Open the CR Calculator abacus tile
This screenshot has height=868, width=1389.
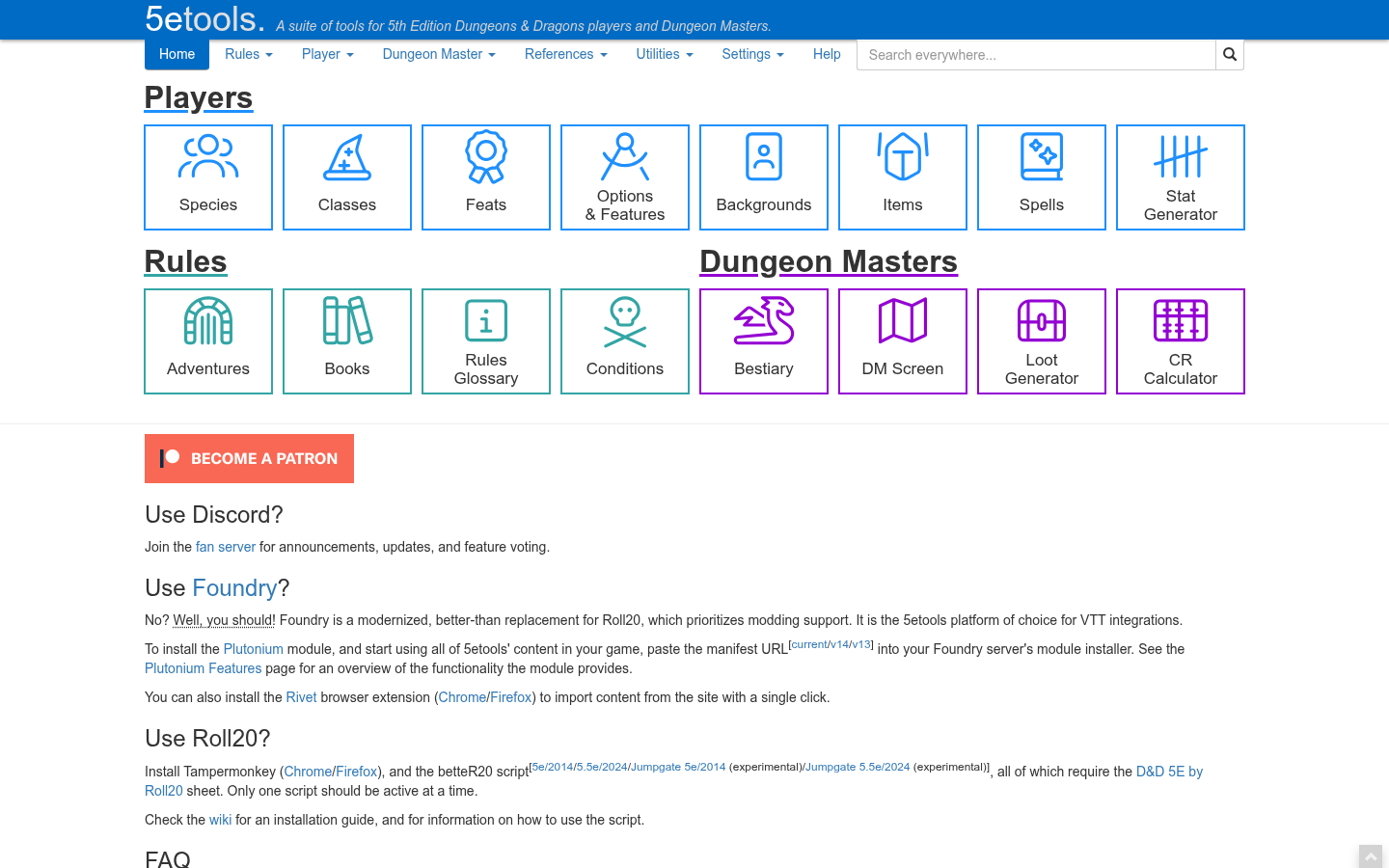(x=1181, y=341)
